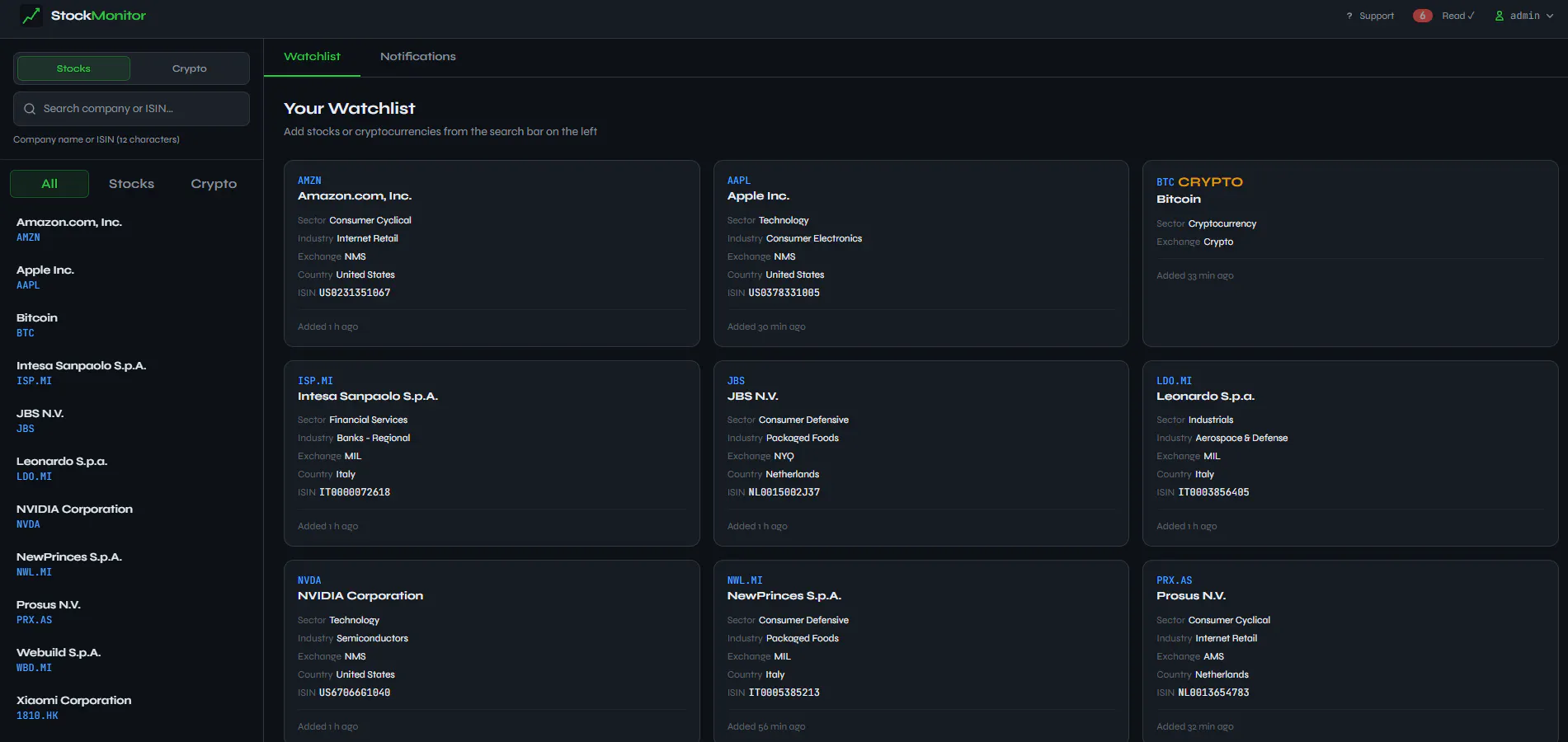Click the Your Watchlist heading

[349, 109]
